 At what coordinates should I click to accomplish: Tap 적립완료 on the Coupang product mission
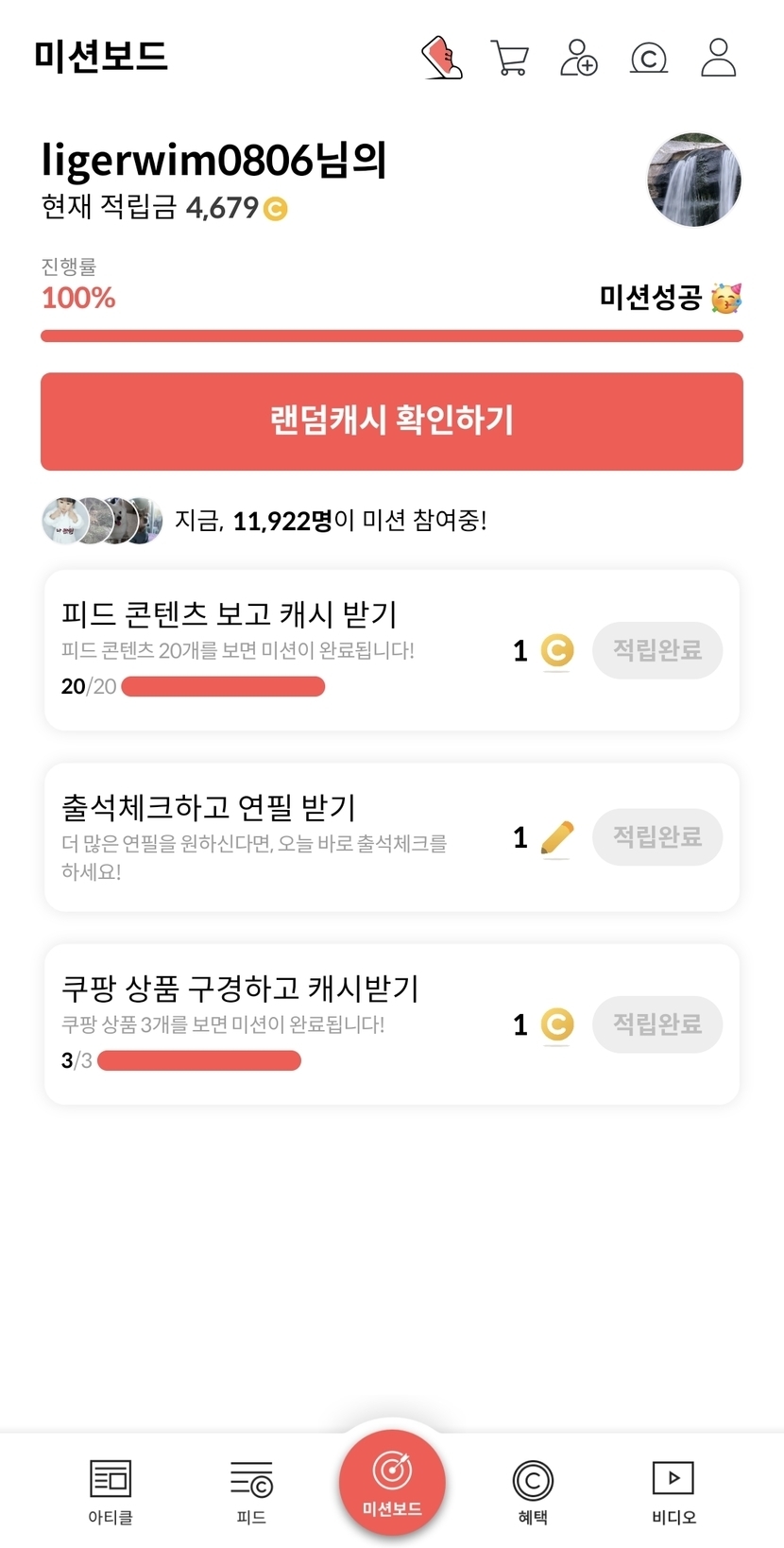pos(657,1024)
